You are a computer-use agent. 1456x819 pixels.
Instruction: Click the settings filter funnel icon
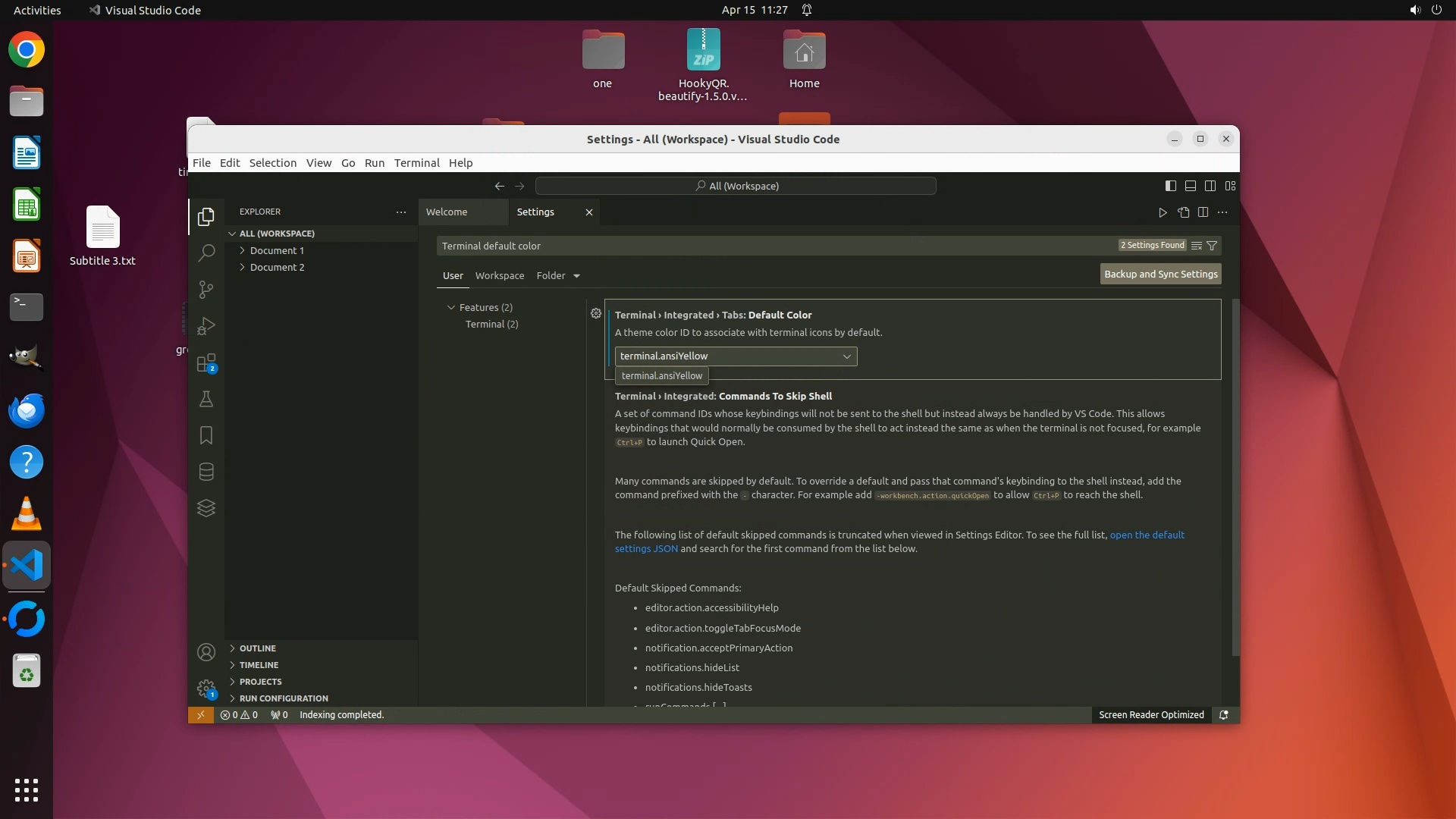click(1212, 246)
